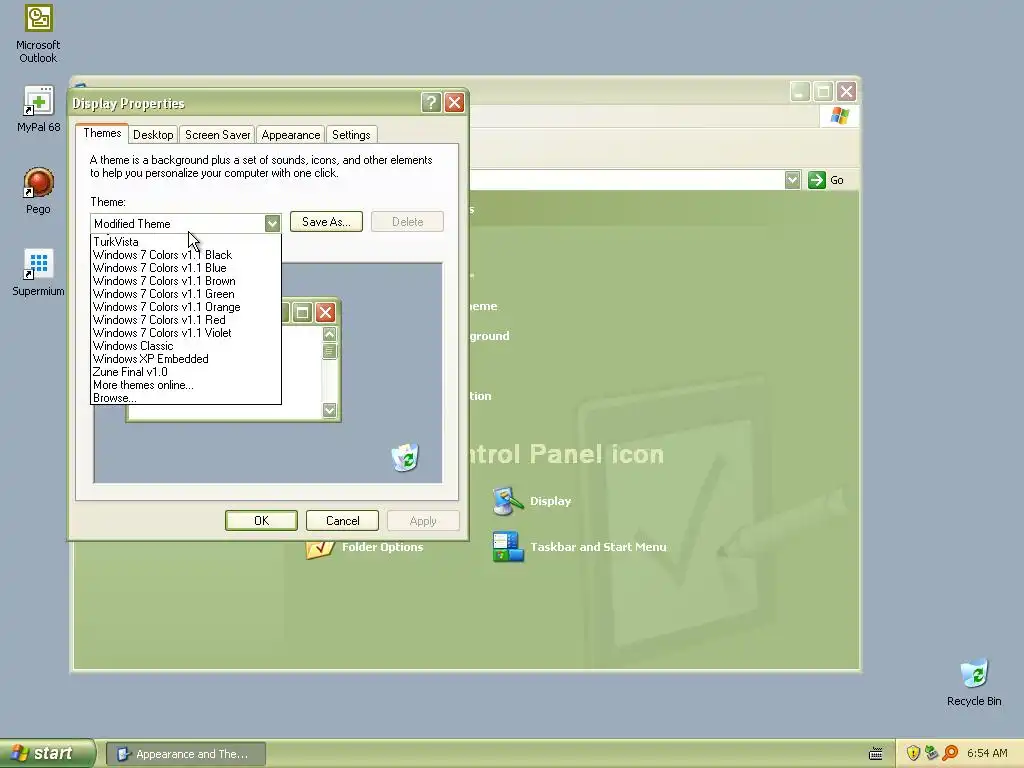Screen dimensions: 1024x768
Task: Click the green Go arrow button
Action: (x=816, y=180)
